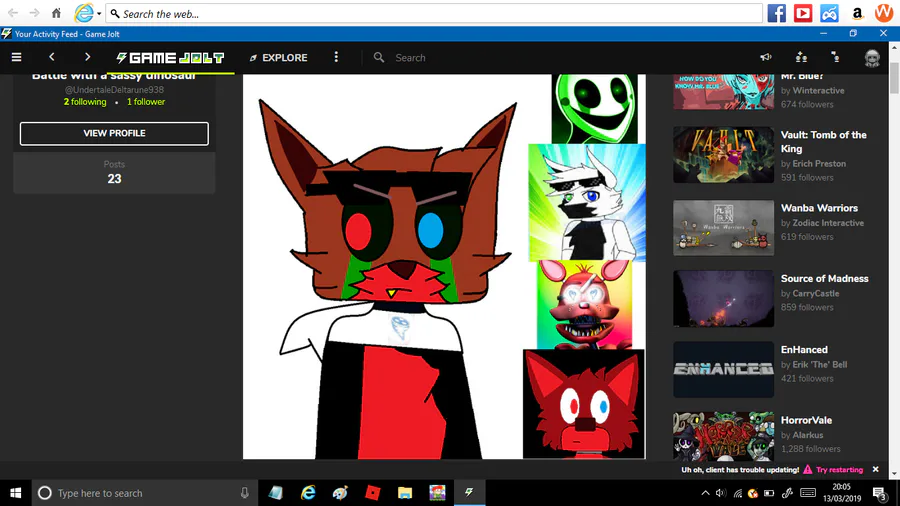Open the Facebook shortcut icon
The image size is (900, 506).
(x=776, y=13)
